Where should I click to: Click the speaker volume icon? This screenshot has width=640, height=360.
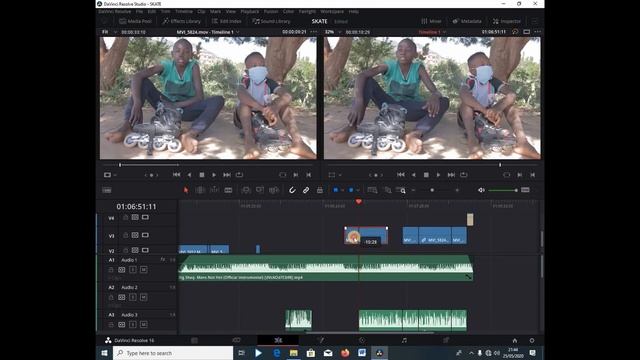point(481,190)
